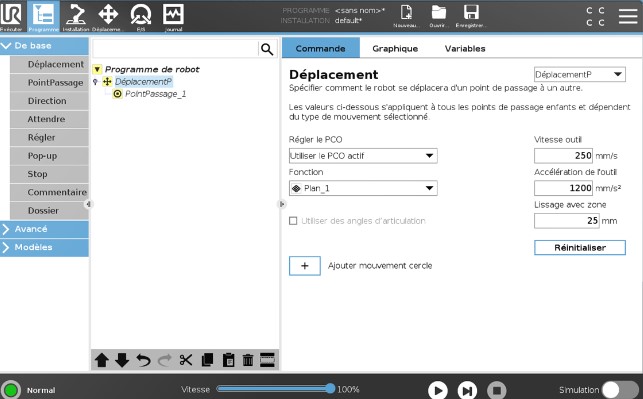Insert a Stop node
This screenshot has height=399, width=643.
click(49, 174)
